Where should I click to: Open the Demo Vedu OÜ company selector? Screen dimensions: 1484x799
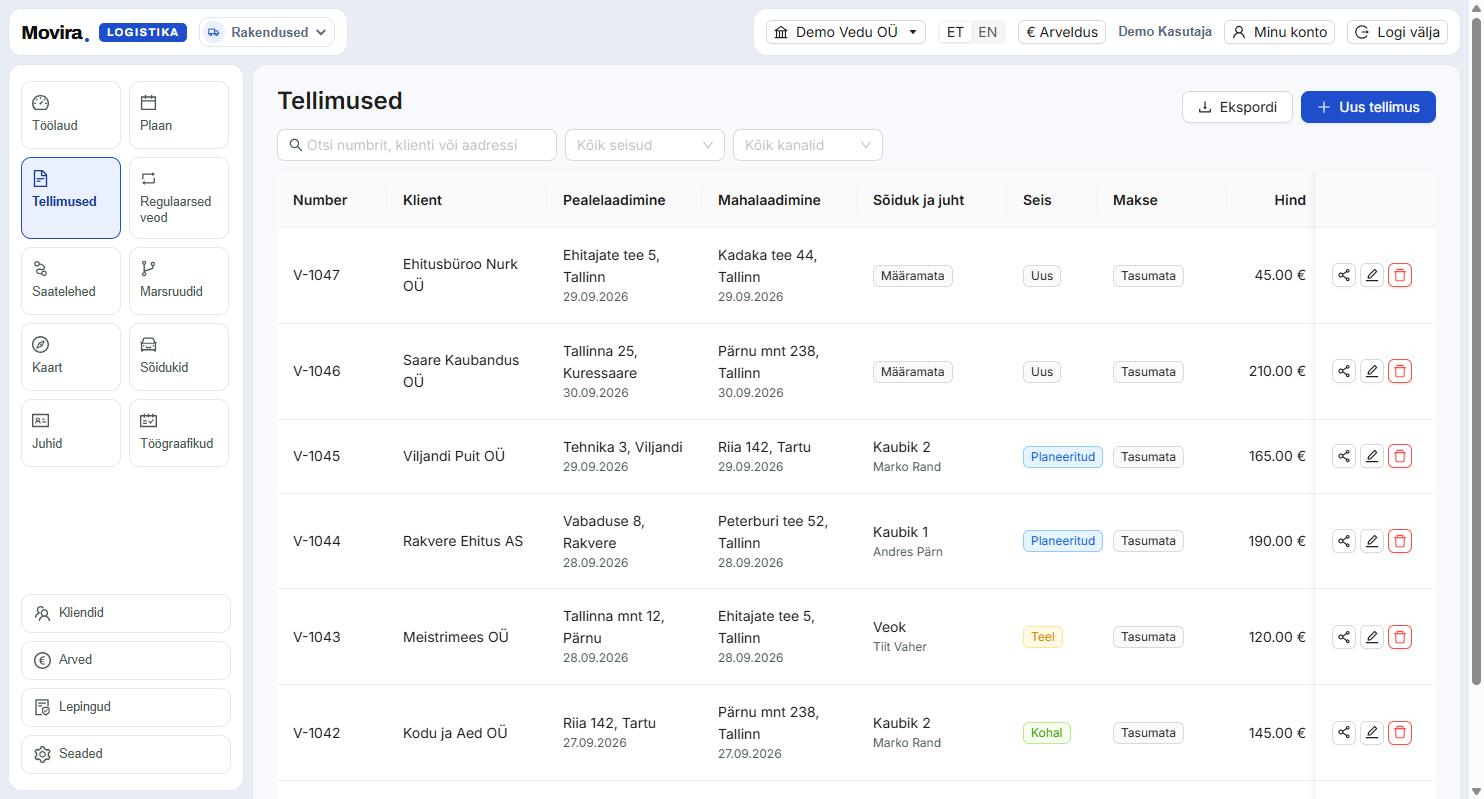(x=846, y=32)
